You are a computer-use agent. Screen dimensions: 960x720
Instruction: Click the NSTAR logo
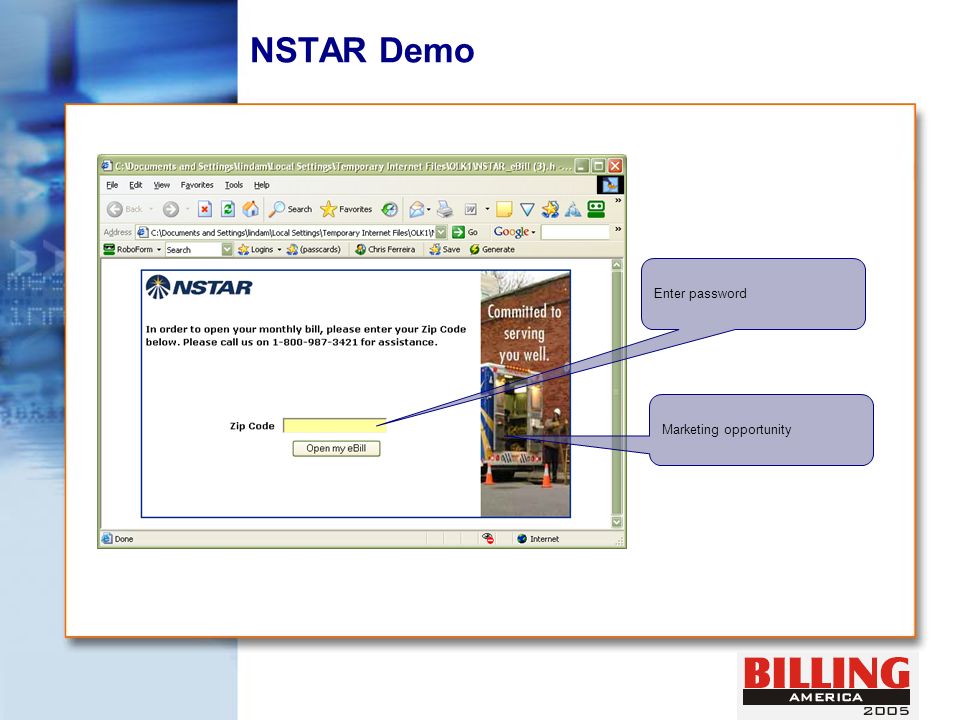pyautogui.click(x=199, y=287)
